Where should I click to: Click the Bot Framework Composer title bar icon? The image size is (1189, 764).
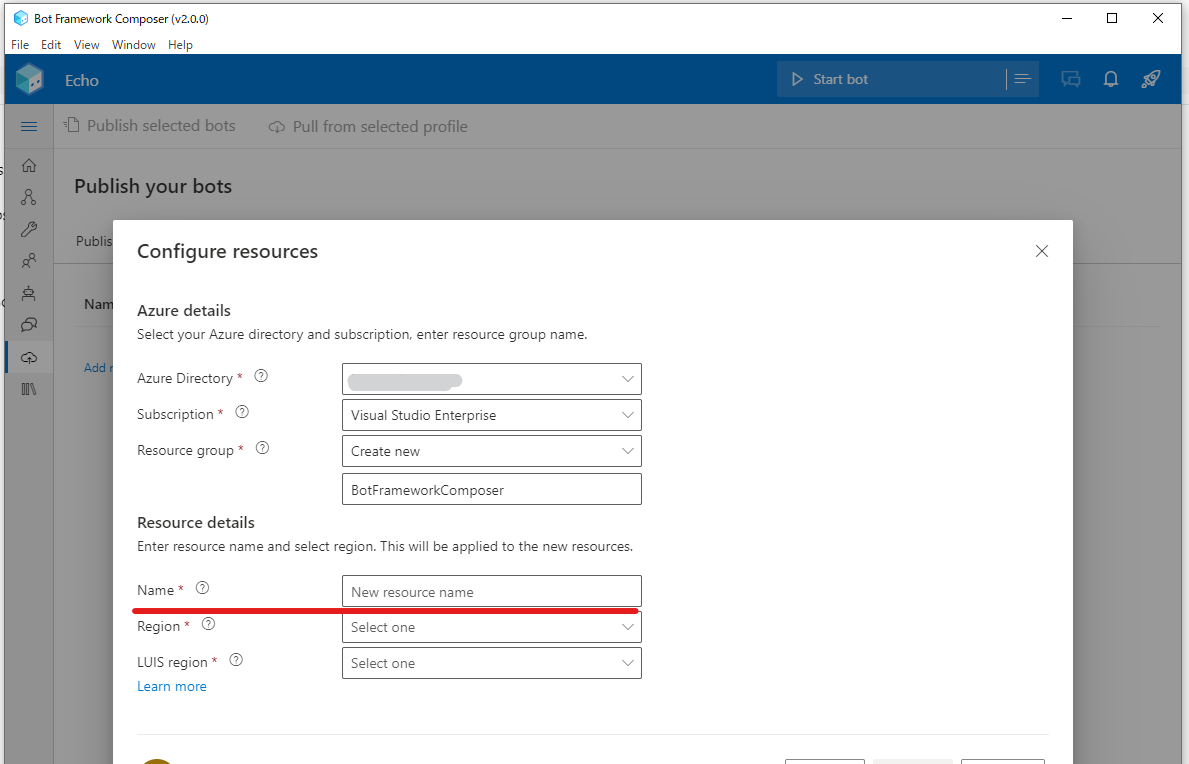pyautogui.click(x=20, y=18)
